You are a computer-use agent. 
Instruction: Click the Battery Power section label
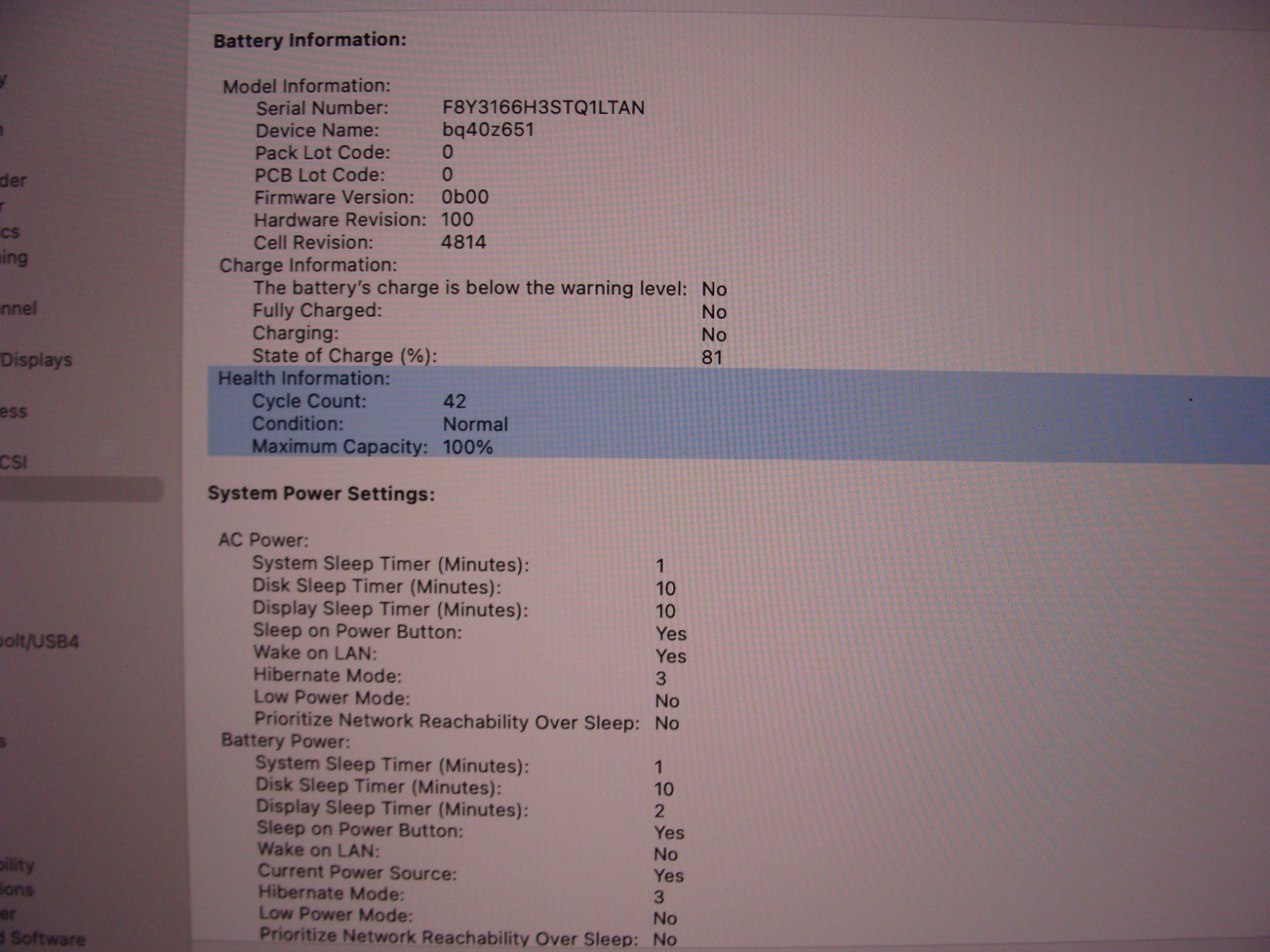[x=285, y=741]
